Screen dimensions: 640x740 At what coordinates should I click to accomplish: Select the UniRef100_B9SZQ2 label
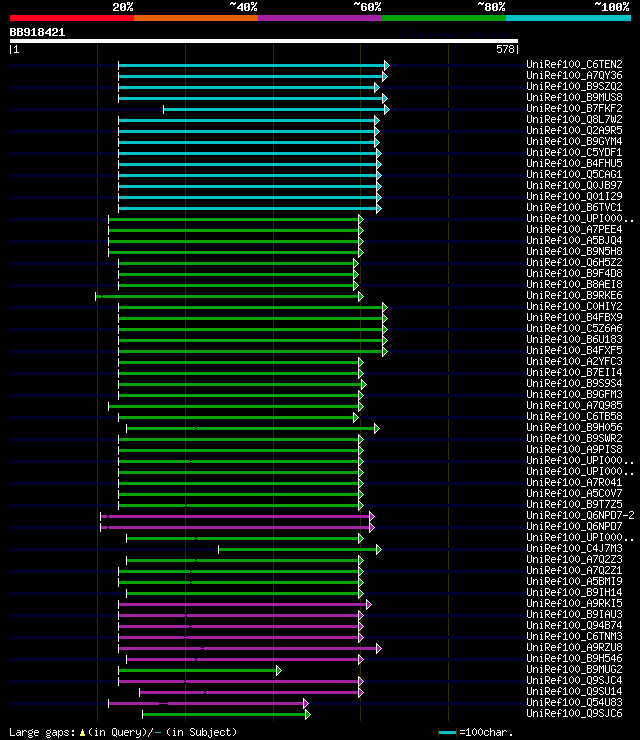point(574,86)
